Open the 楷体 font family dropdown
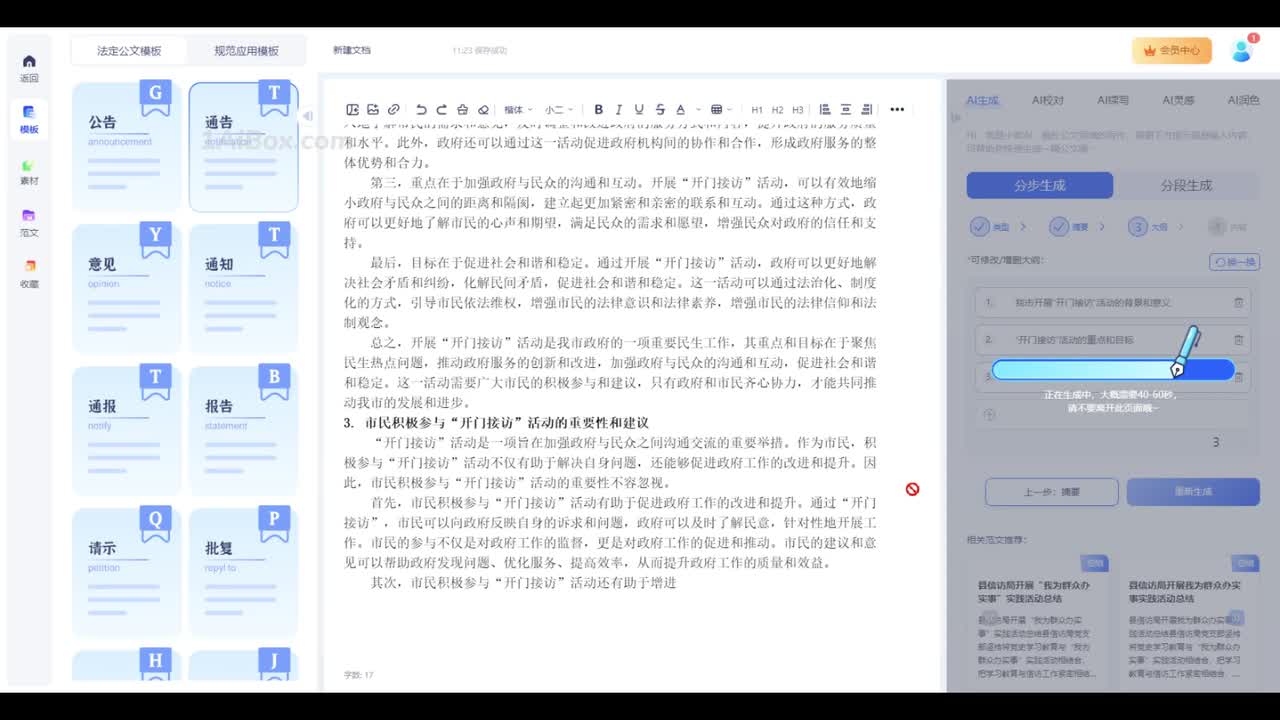The height and width of the screenshot is (720, 1280). [518, 110]
